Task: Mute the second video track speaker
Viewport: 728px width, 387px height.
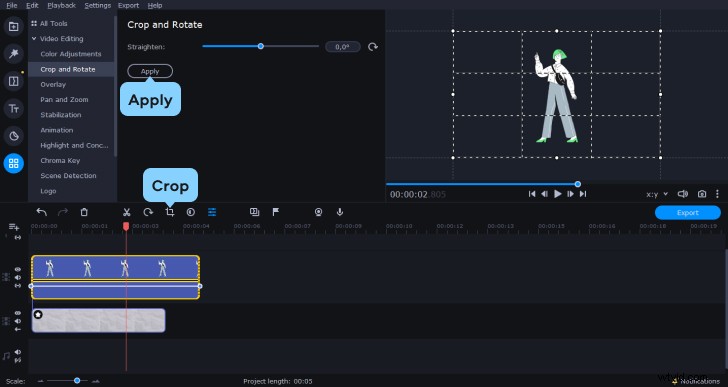Action: 18,321
